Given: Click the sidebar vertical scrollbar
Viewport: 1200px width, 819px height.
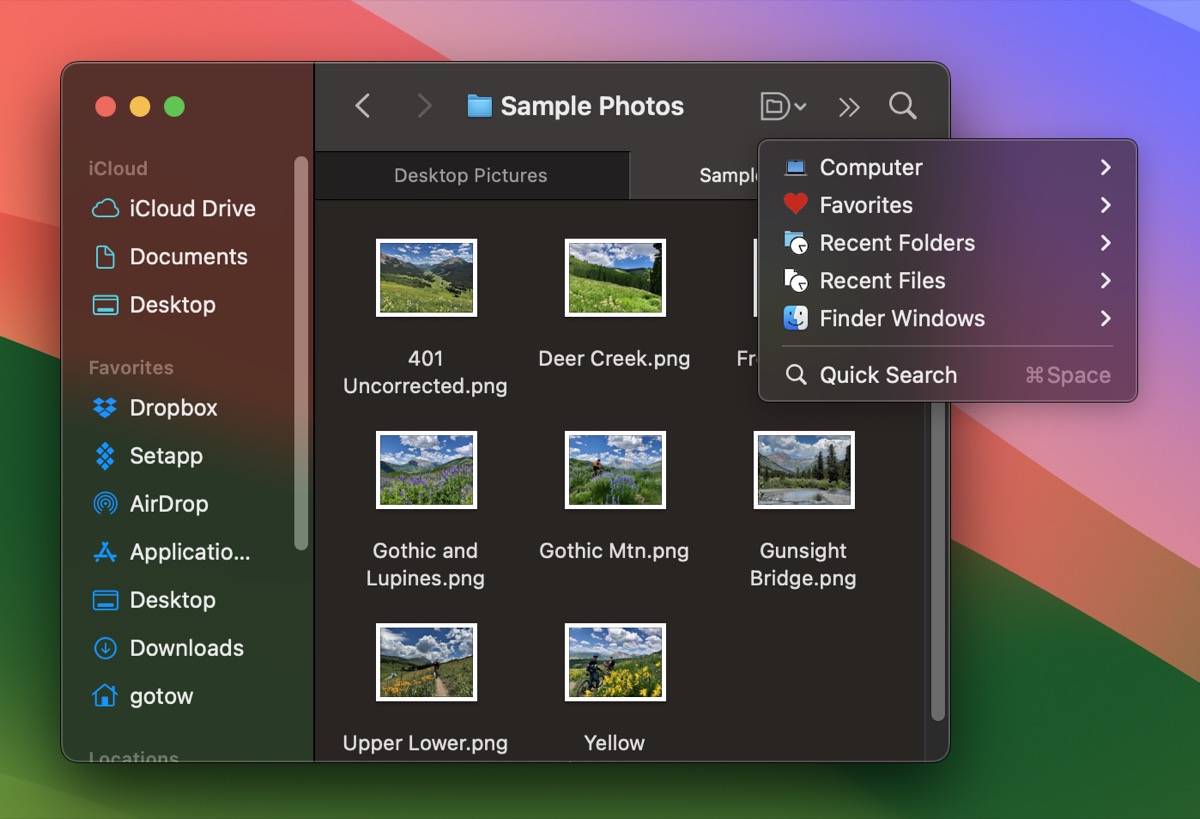Looking at the screenshot, I should click(301, 350).
